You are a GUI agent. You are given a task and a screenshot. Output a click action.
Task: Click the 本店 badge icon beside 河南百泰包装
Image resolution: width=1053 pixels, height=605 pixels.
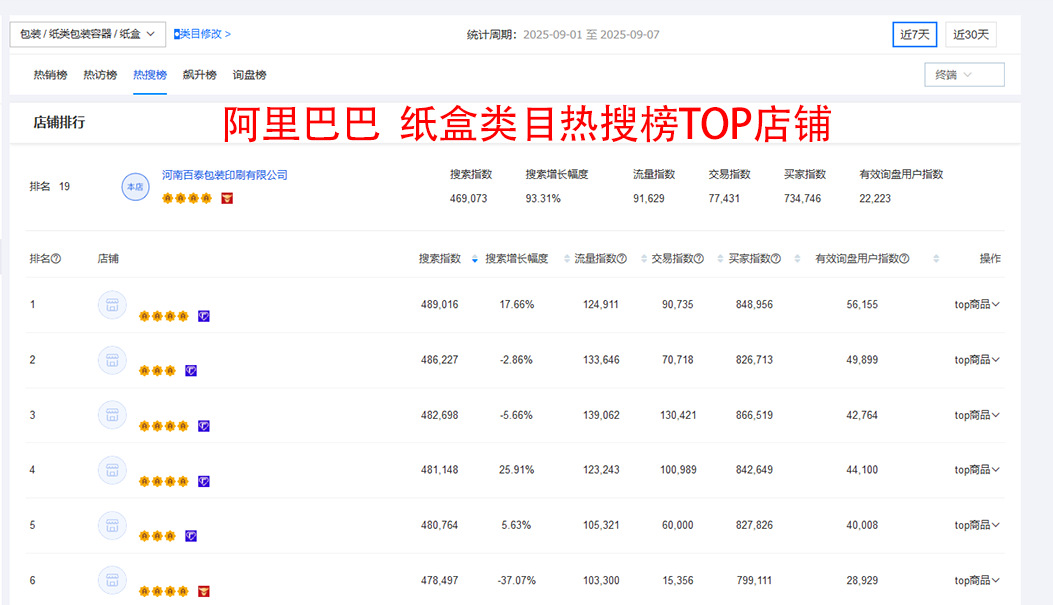(135, 187)
